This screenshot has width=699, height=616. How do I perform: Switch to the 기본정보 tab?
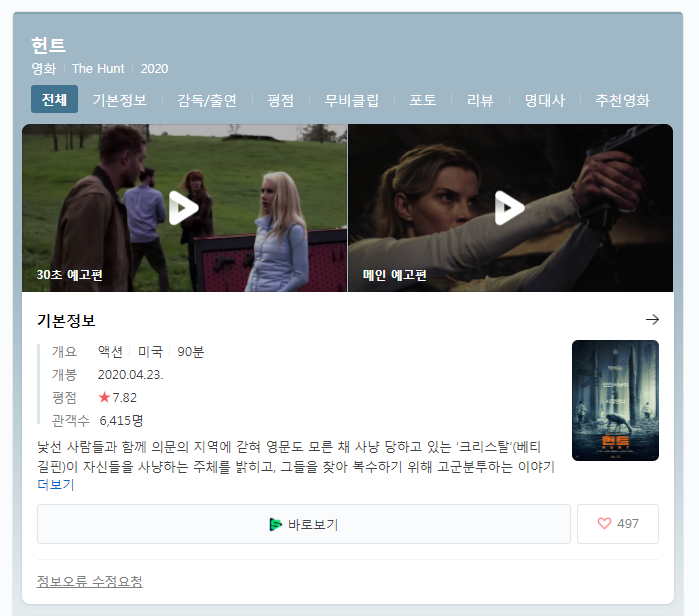[119, 100]
